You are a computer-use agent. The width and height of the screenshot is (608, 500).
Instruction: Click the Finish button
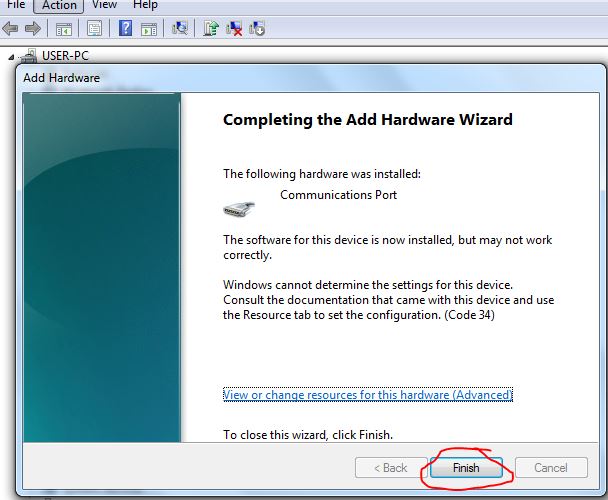point(466,468)
